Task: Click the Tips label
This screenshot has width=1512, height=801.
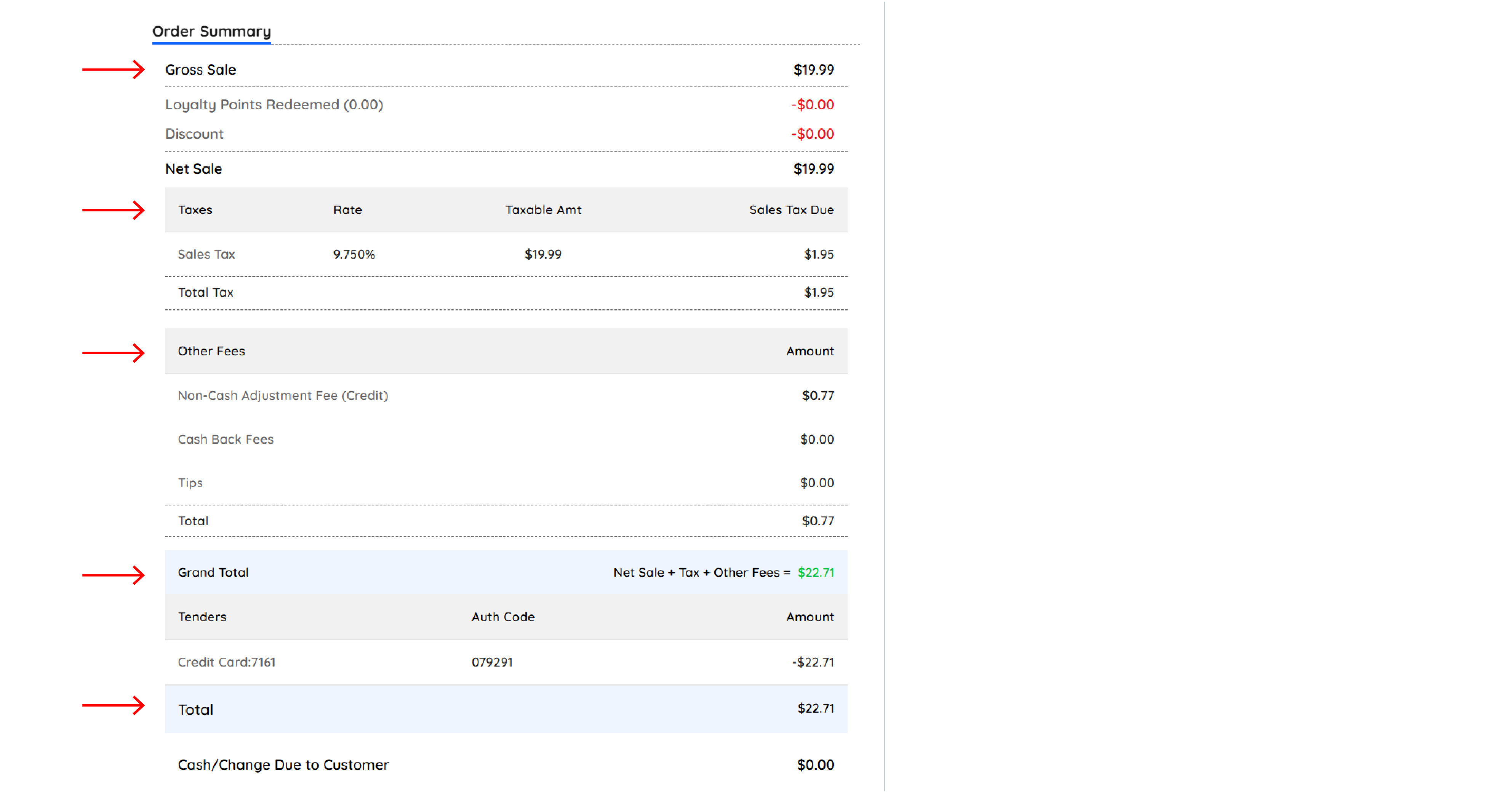Action: (x=190, y=483)
